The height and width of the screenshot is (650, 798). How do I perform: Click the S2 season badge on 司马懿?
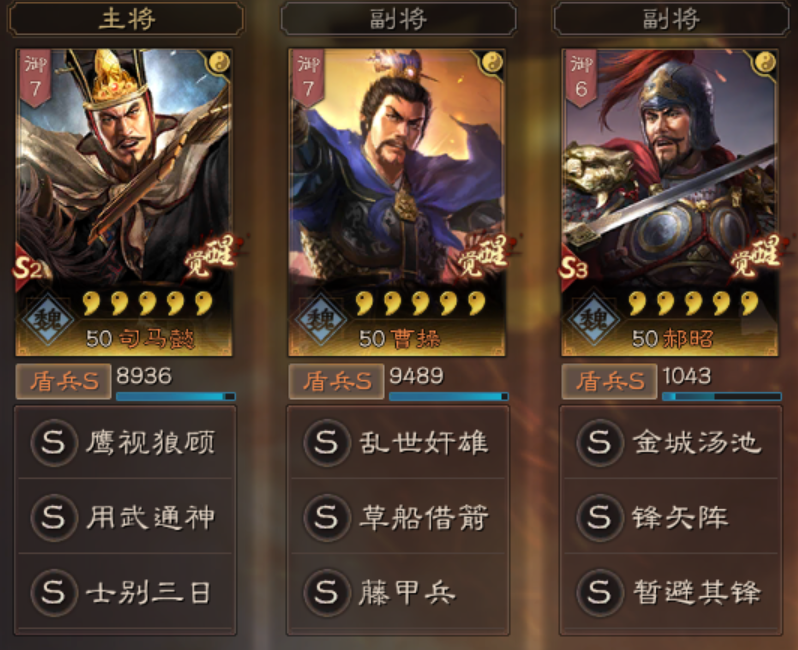tap(27, 268)
